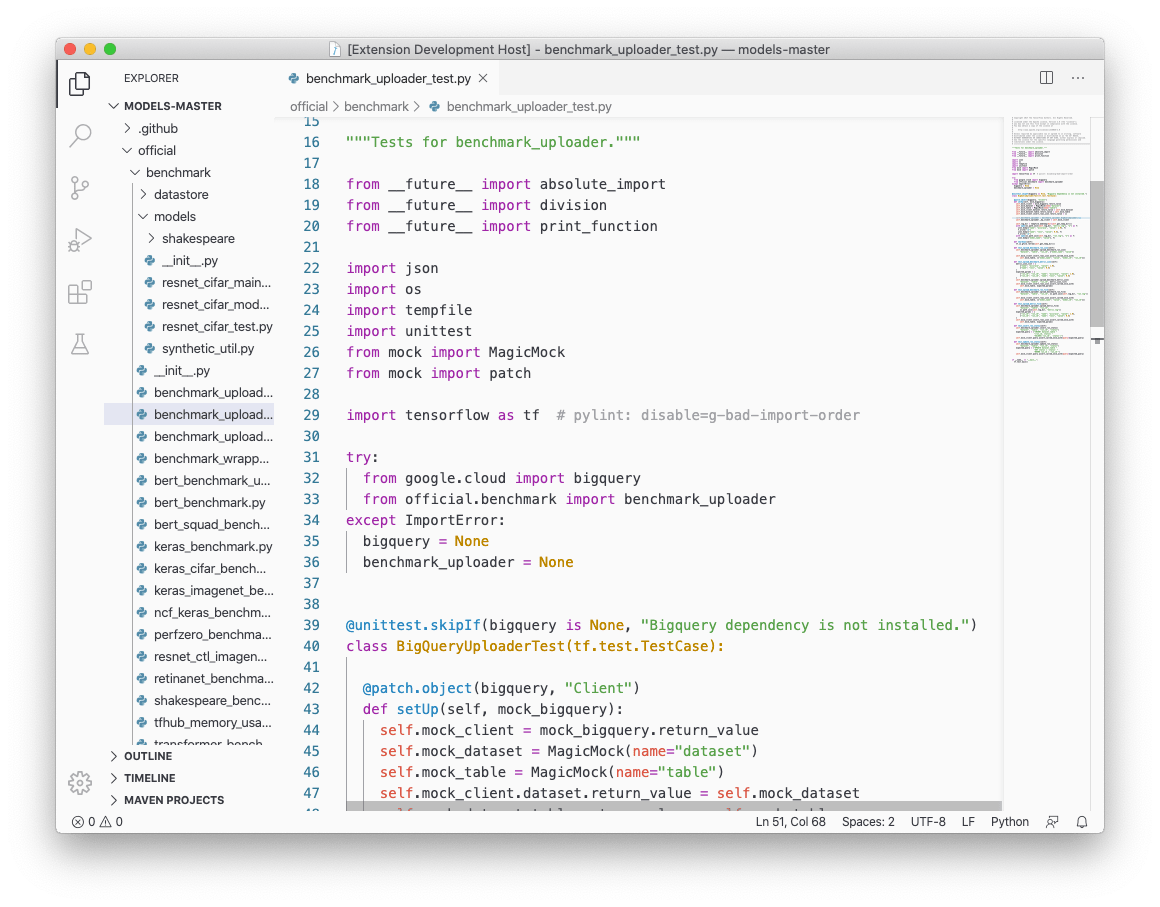The image size is (1160, 907).
Task: Click the "import tempfile" code line
Action: point(409,310)
